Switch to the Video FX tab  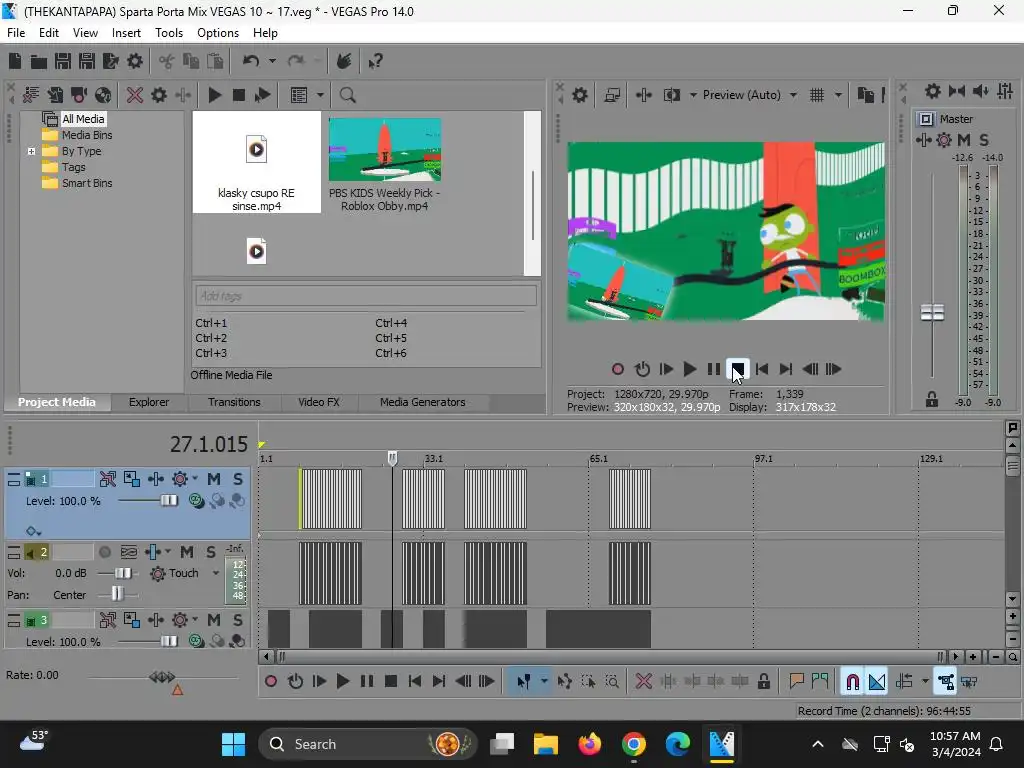(319, 402)
